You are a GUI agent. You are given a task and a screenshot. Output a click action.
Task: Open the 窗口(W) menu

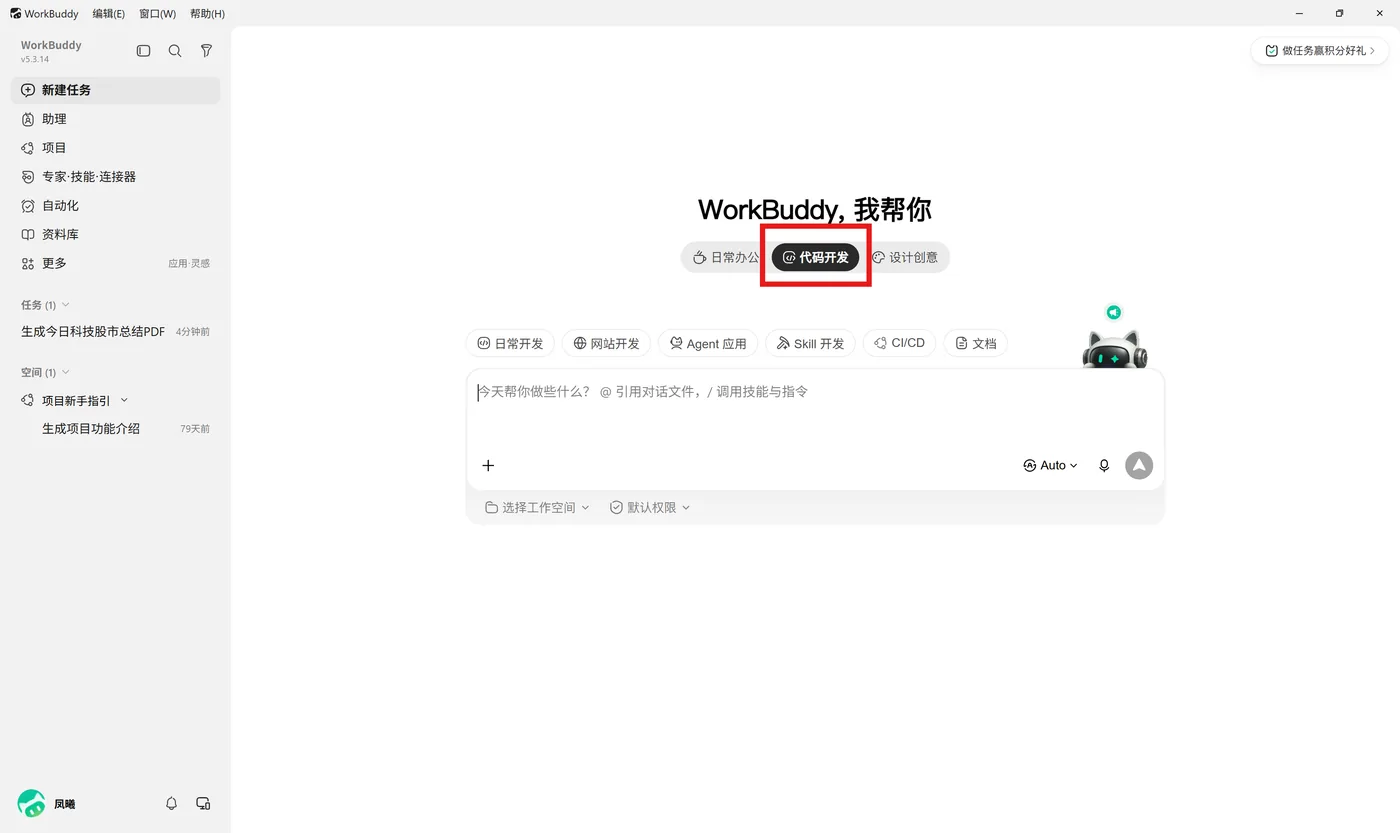point(157,14)
